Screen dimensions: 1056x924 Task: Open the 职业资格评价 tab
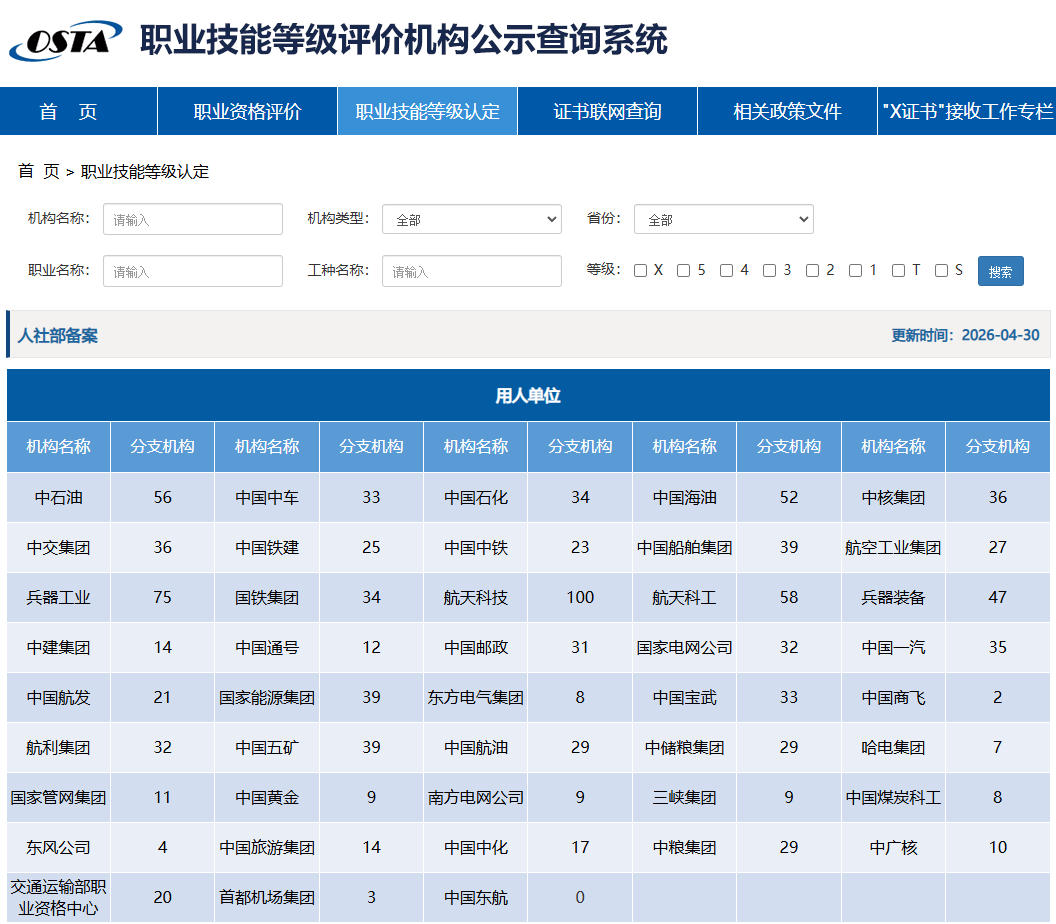247,111
